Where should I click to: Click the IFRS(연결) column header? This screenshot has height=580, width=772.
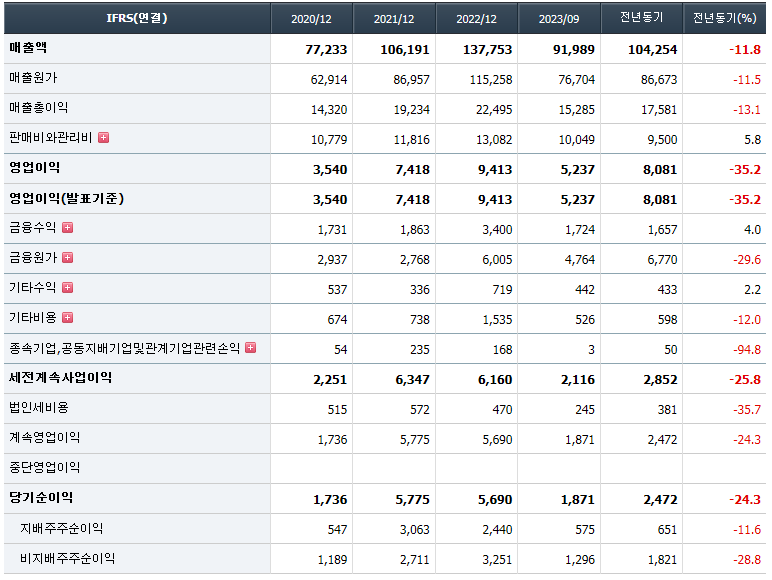(137, 18)
